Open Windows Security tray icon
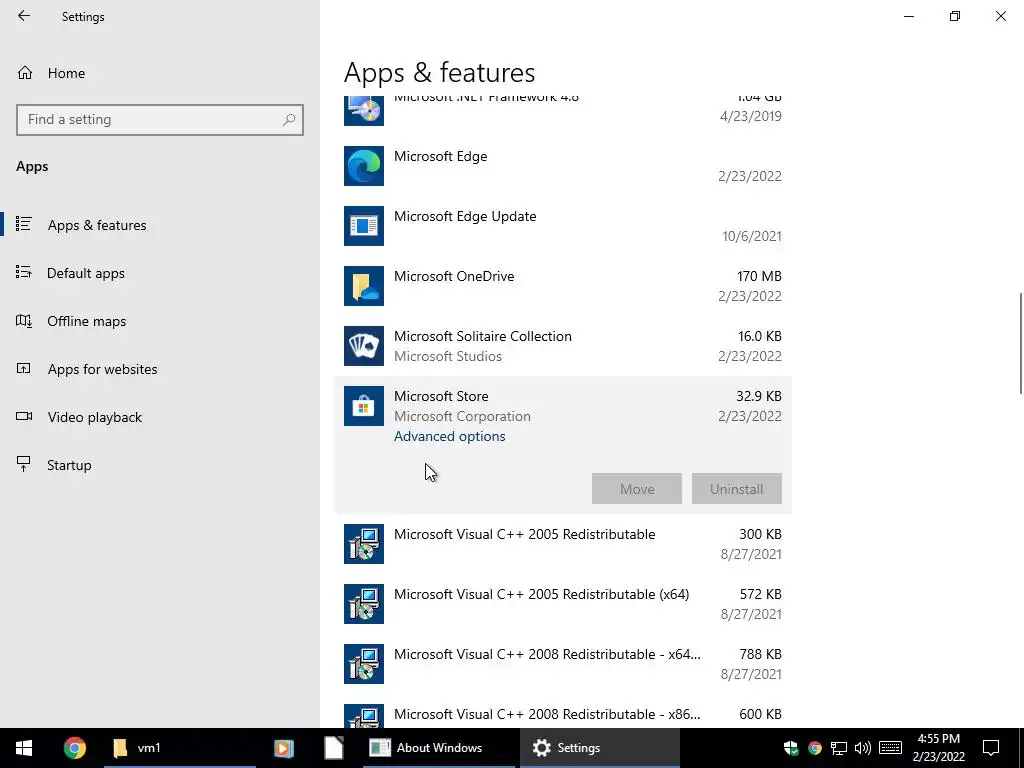 point(791,748)
